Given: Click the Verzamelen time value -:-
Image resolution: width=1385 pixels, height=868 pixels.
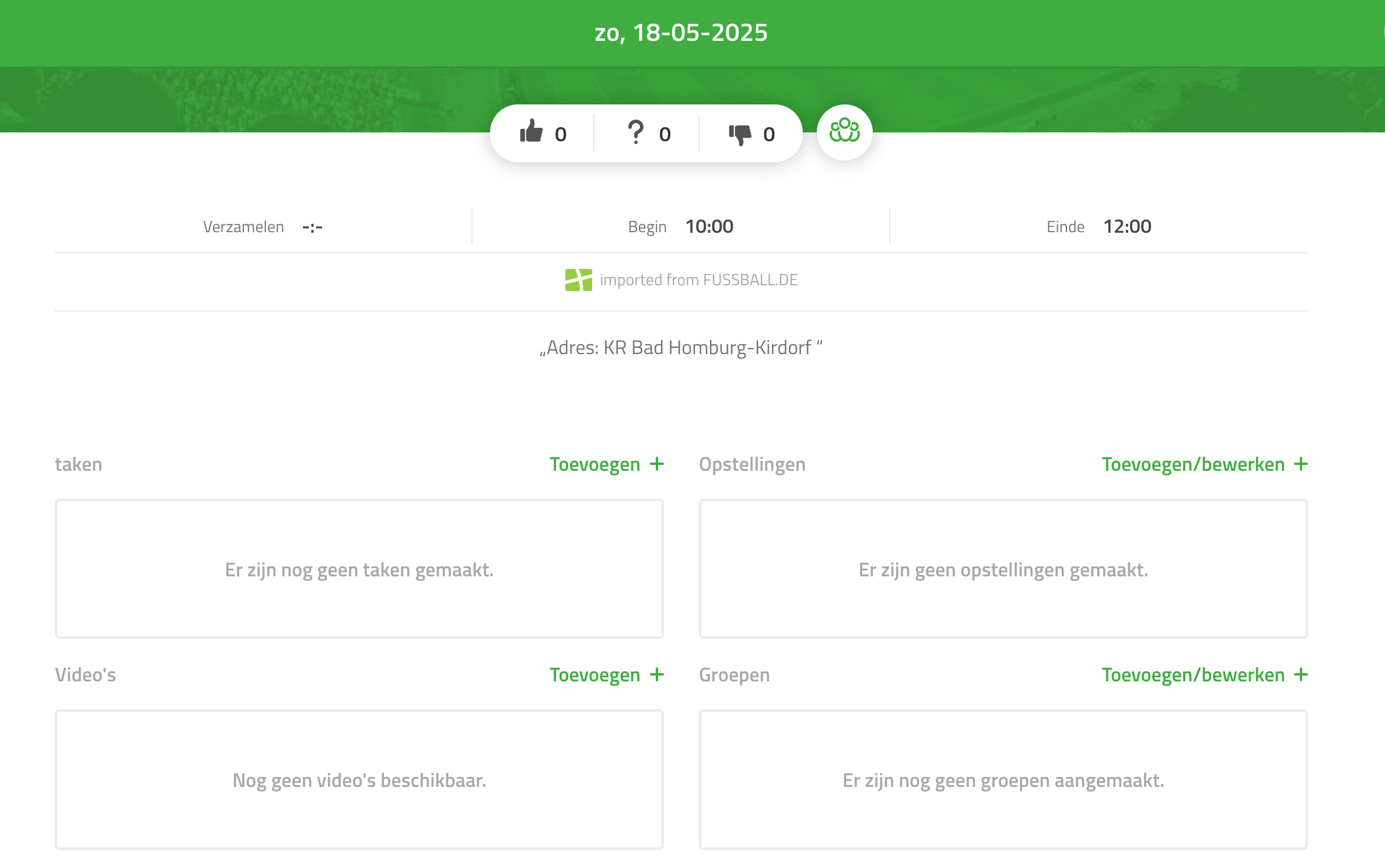Looking at the screenshot, I should 312,227.
